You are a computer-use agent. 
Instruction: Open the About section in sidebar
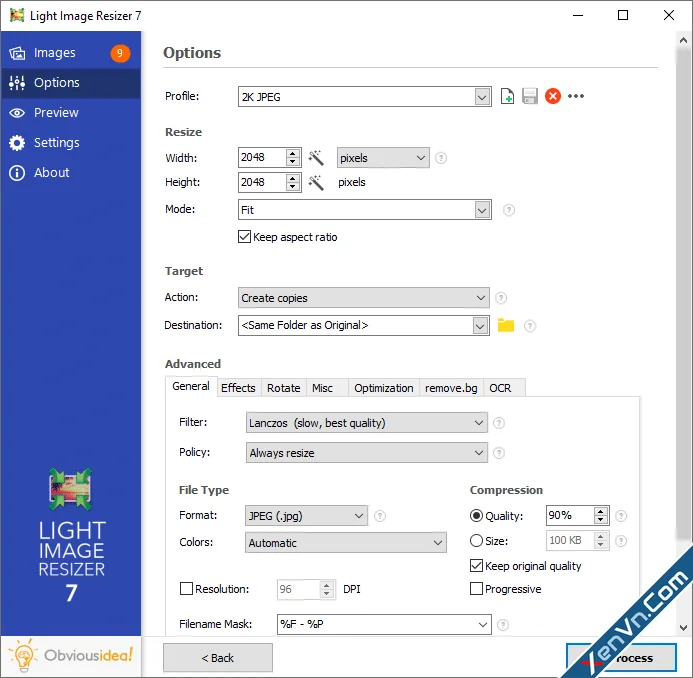[71, 173]
